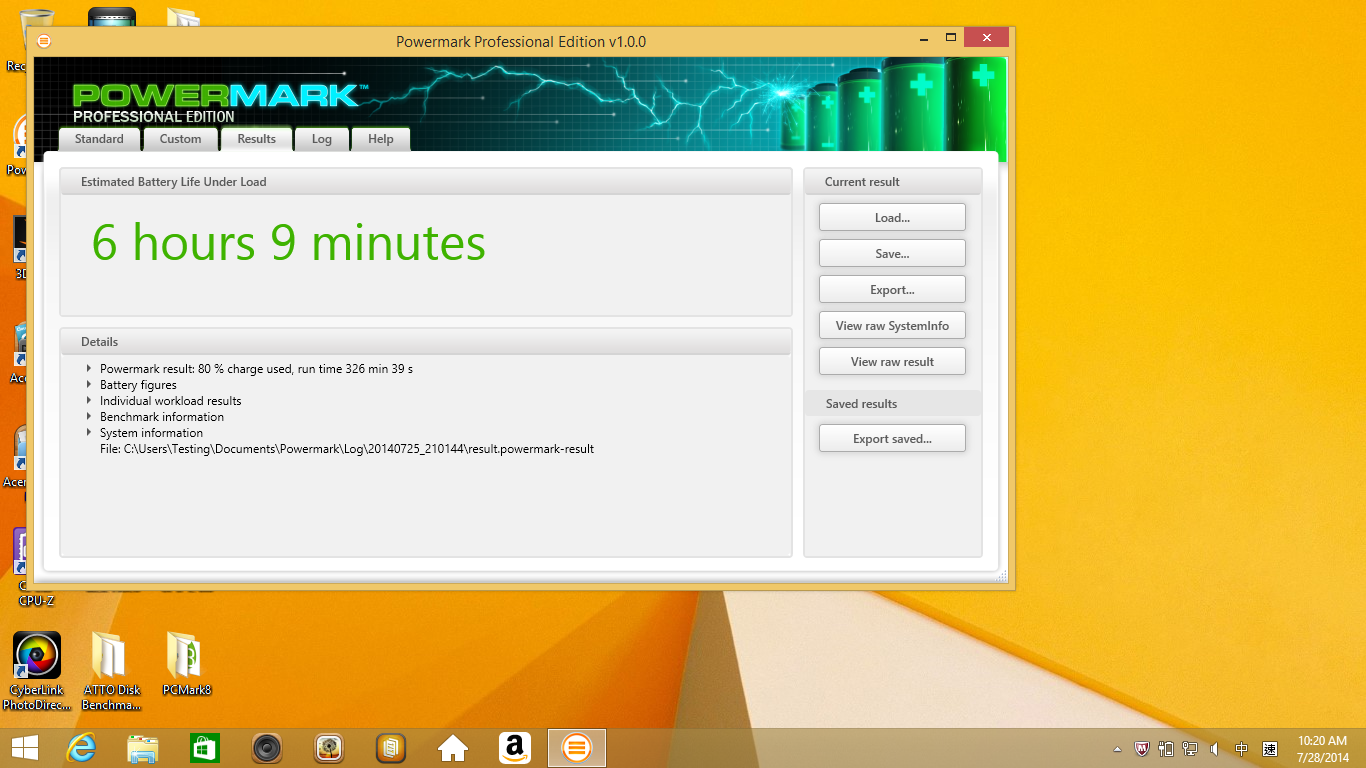Viewport: 1366px width, 768px height.
Task: Click the battery power tray icon
Action: (1166, 748)
